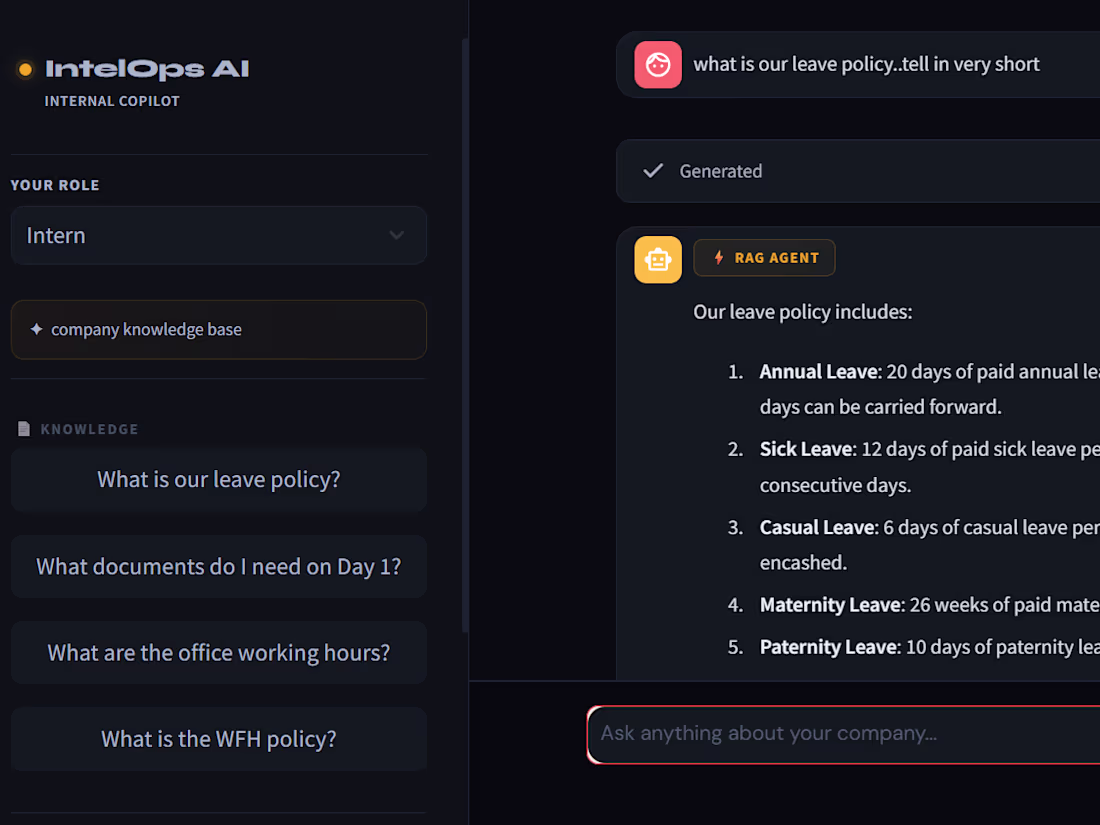Click the pink user avatar icon
The height and width of the screenshot is (825, 1100).
tap(657, 65)
